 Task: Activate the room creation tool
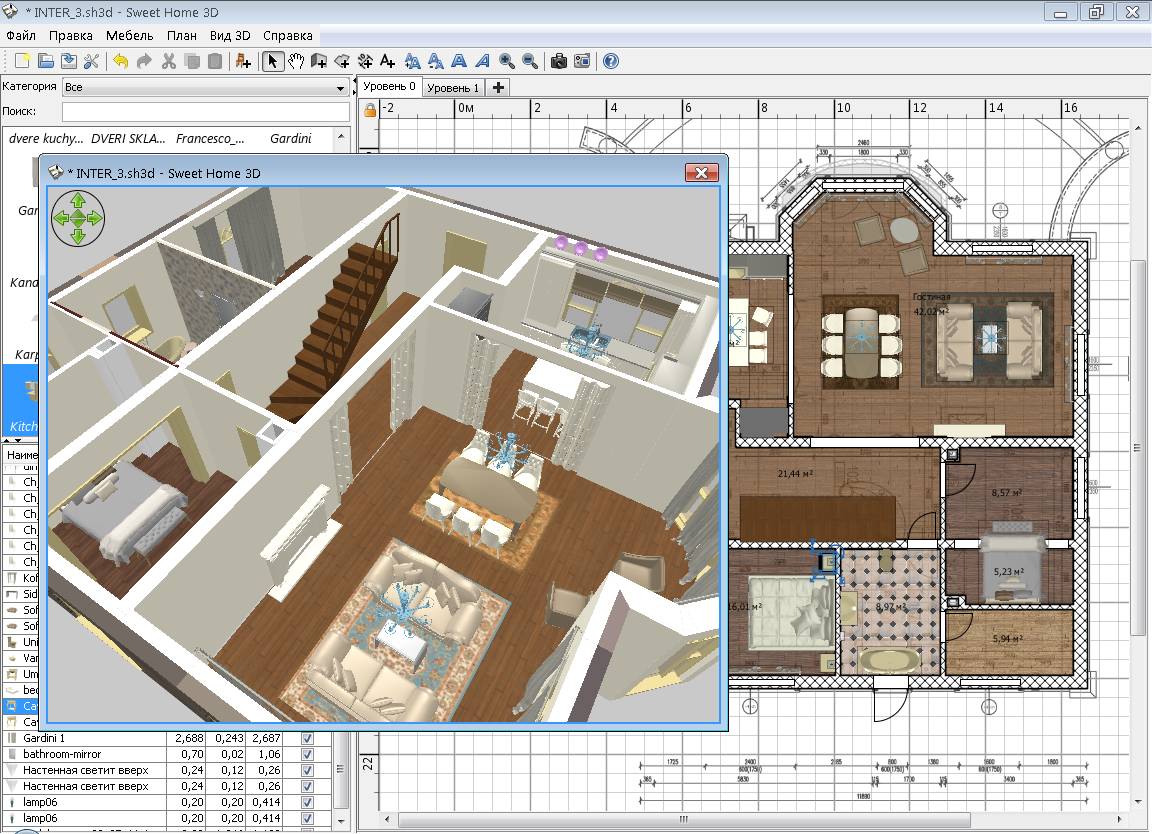[x=343, y=61]
